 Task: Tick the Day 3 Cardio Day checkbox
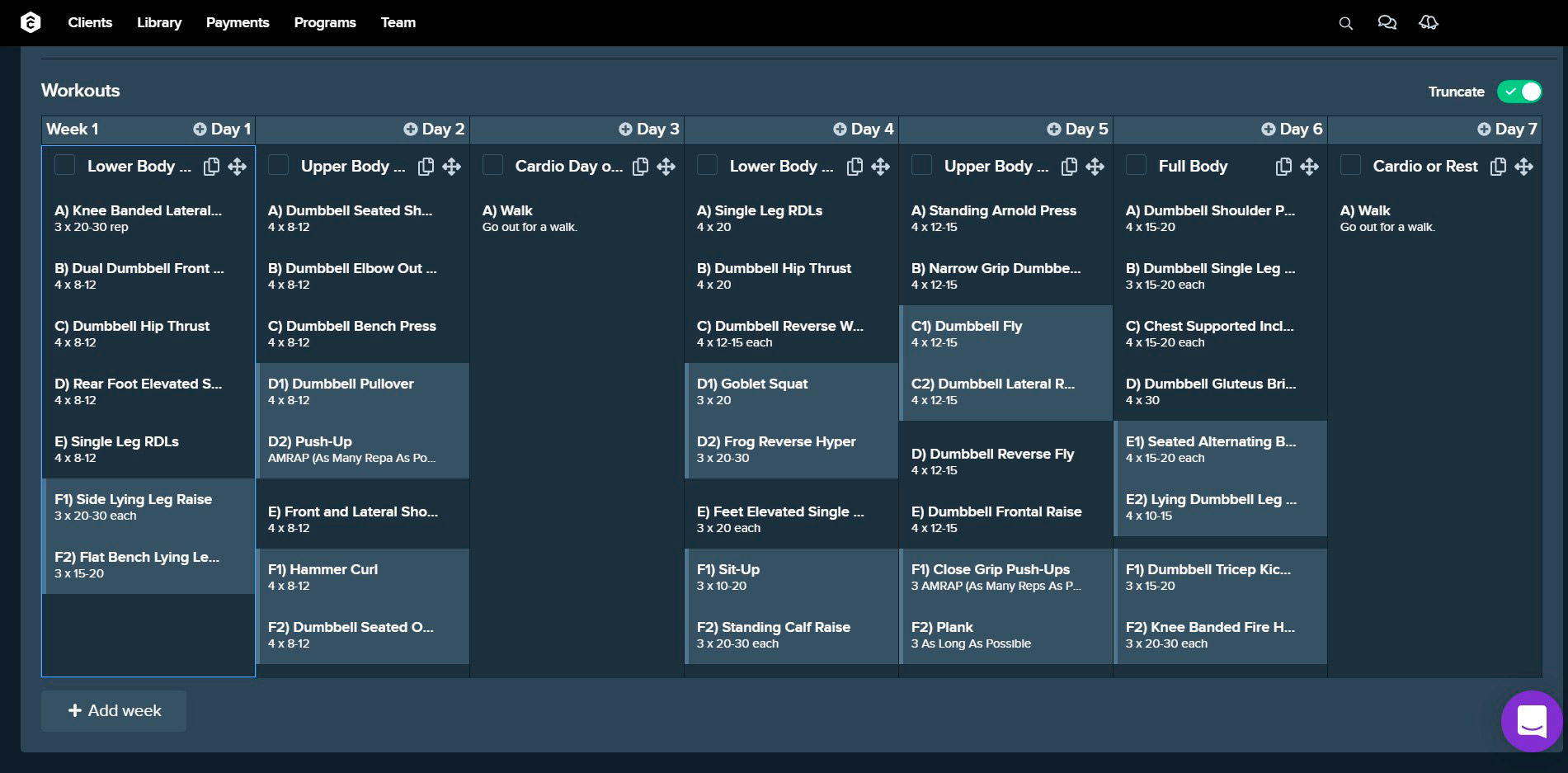click(492, 165)
